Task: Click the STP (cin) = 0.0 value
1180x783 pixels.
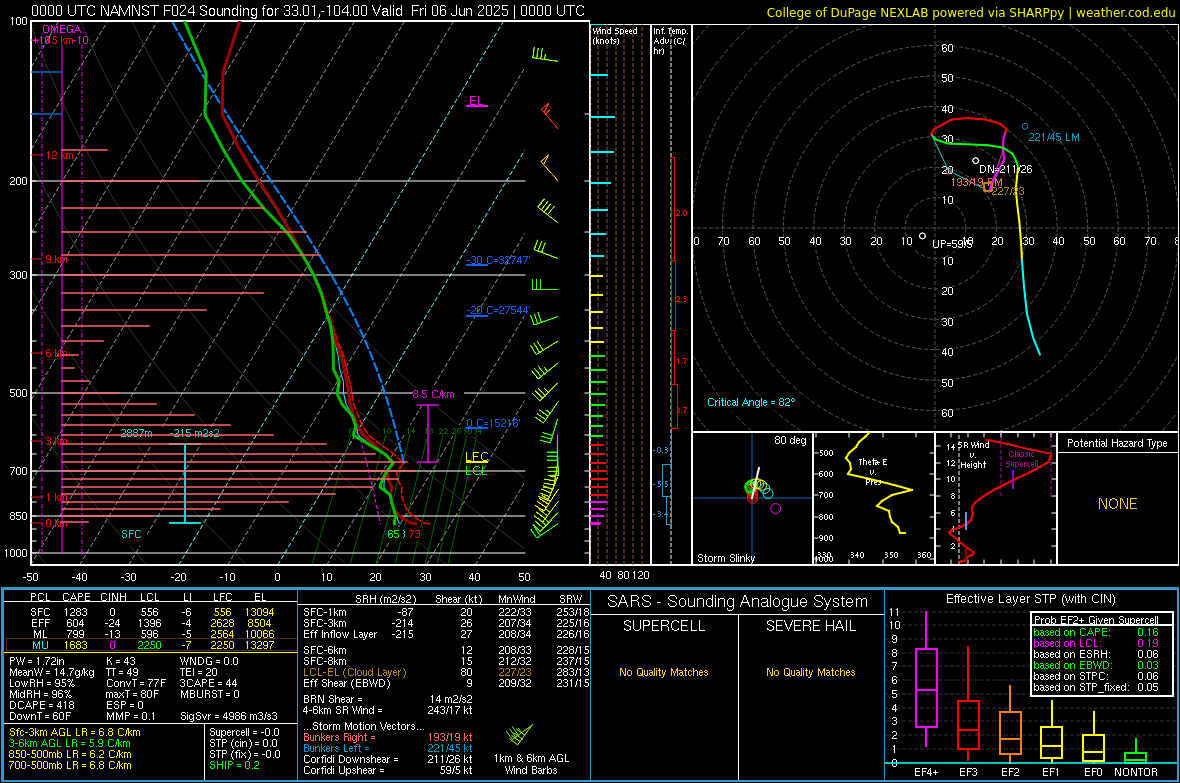Action: point(243,743)
